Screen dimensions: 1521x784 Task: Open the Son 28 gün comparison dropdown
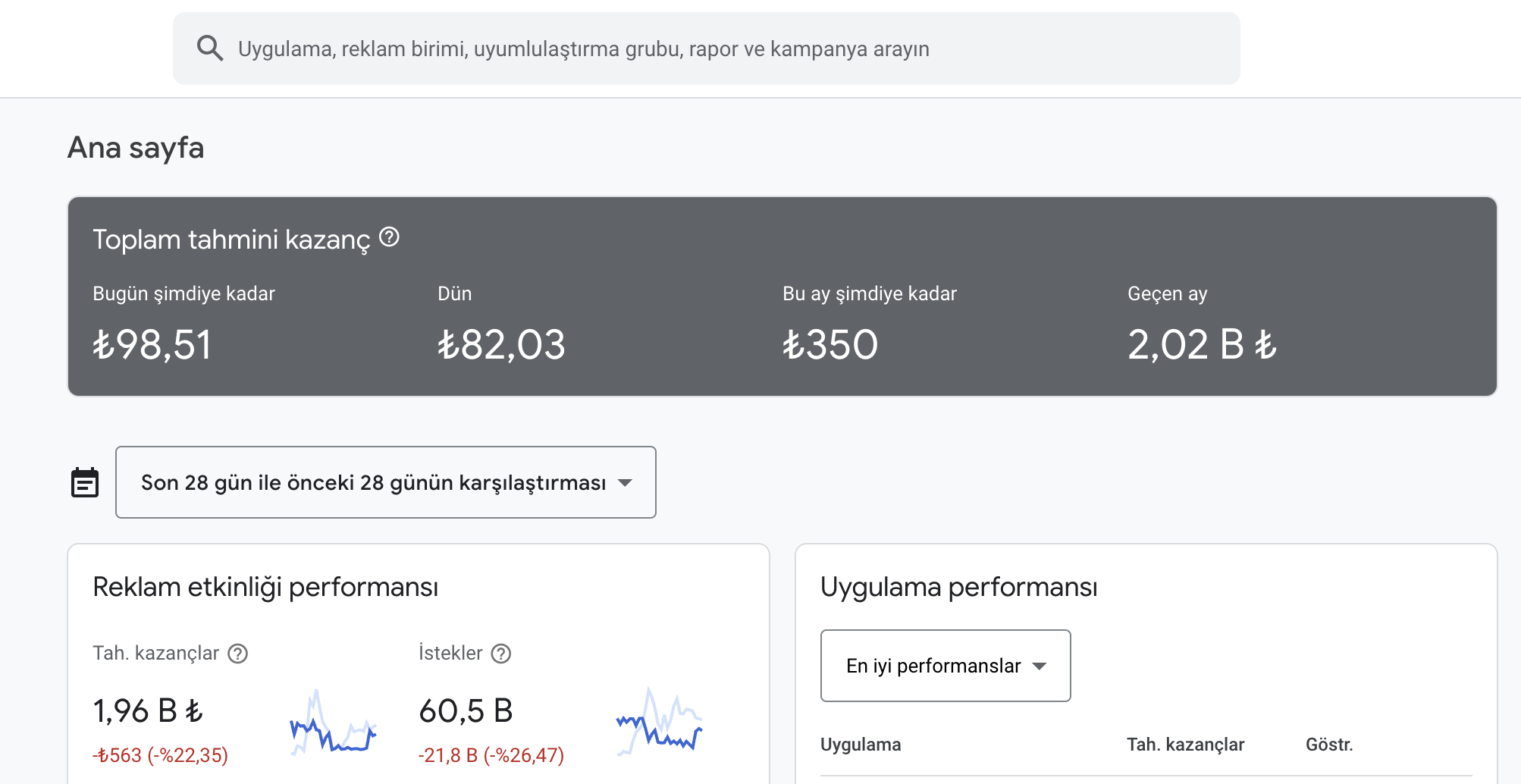[x=386, y=482]
